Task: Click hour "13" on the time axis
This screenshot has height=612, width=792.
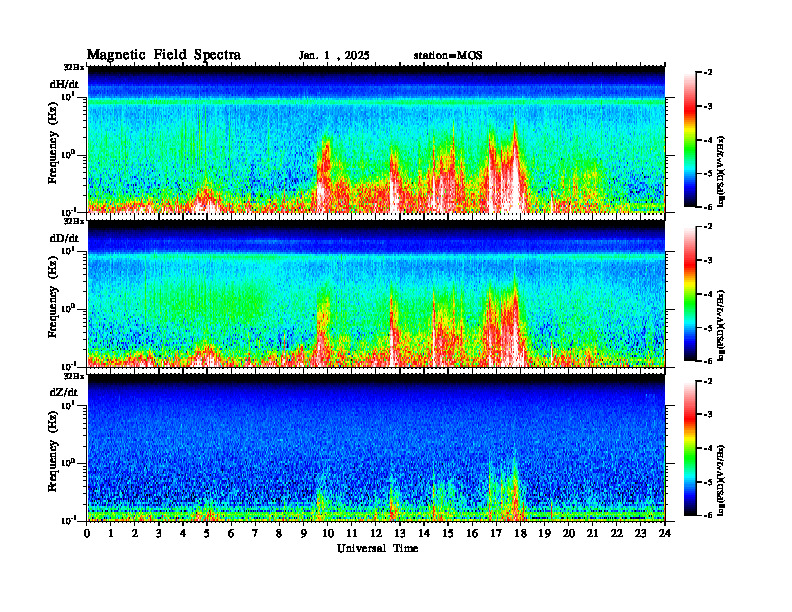Action: pos(400,534)
